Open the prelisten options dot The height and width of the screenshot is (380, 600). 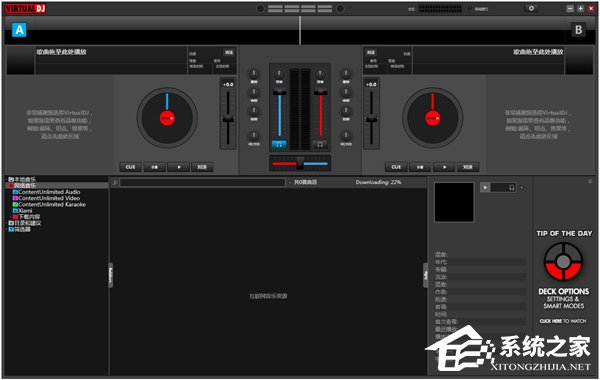tap(522, 188)
